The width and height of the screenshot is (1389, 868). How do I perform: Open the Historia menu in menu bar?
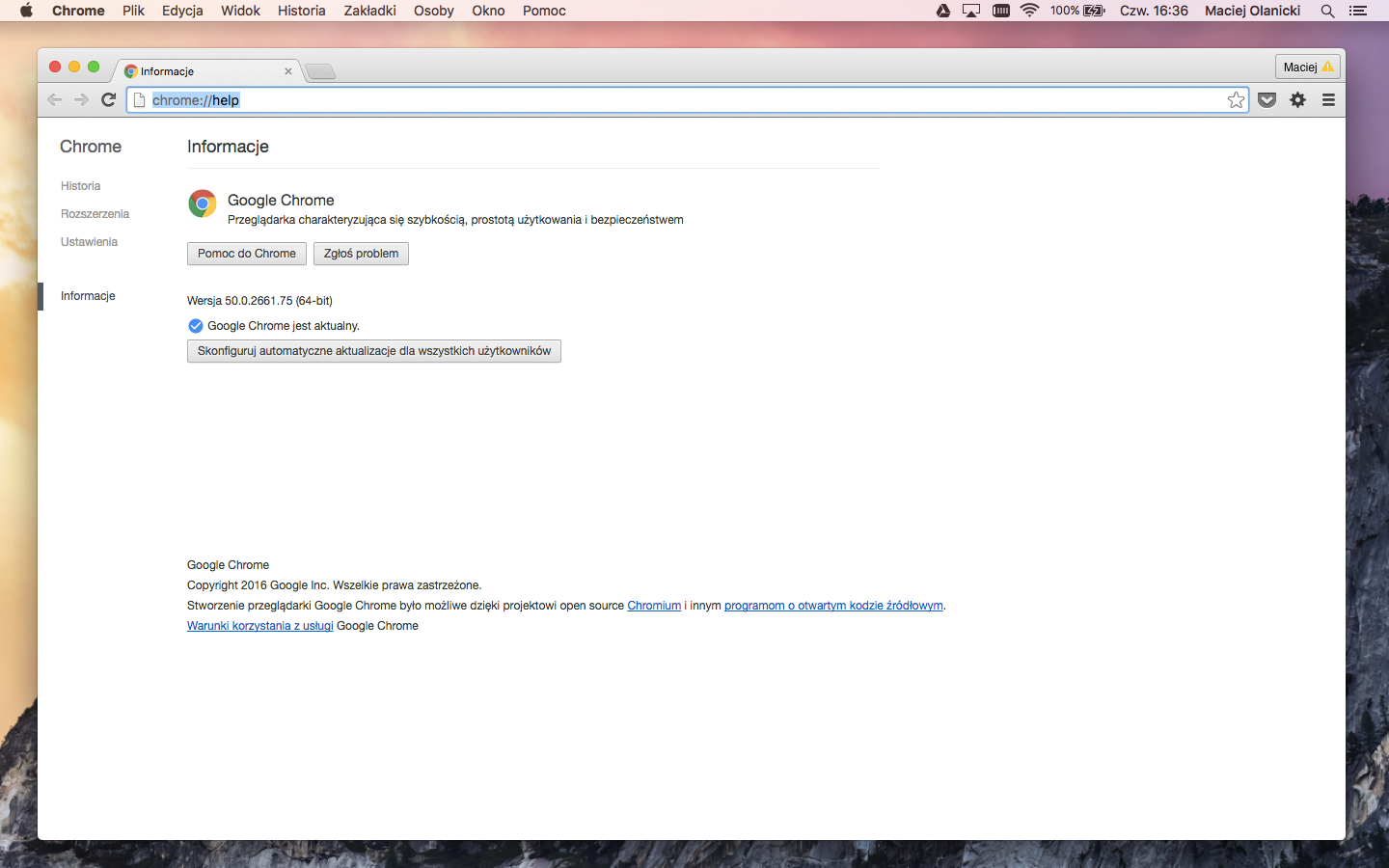coord(302,11)
